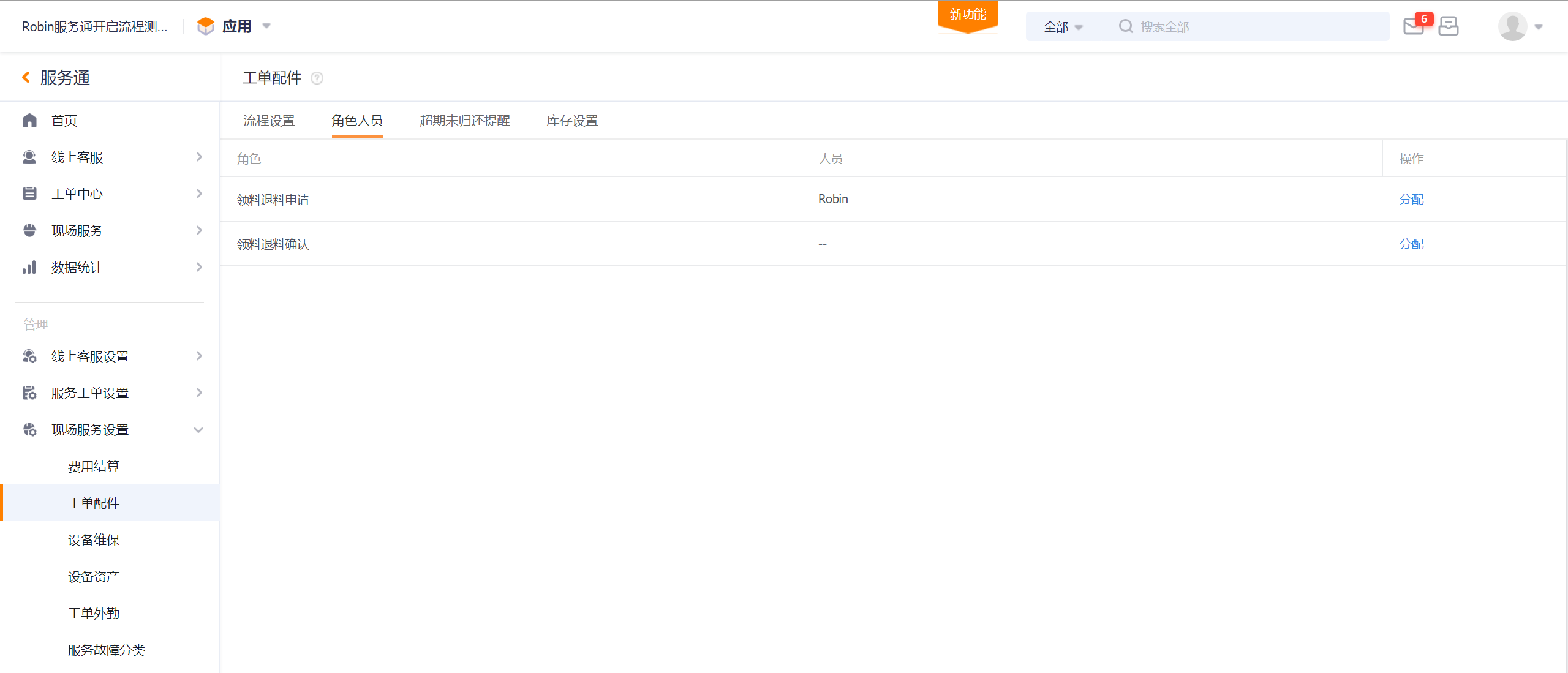Click the help question icon beside 工单配件
Image resolution: width=1568 pixels, height=673 pixels.
click(x=317, y=78)
